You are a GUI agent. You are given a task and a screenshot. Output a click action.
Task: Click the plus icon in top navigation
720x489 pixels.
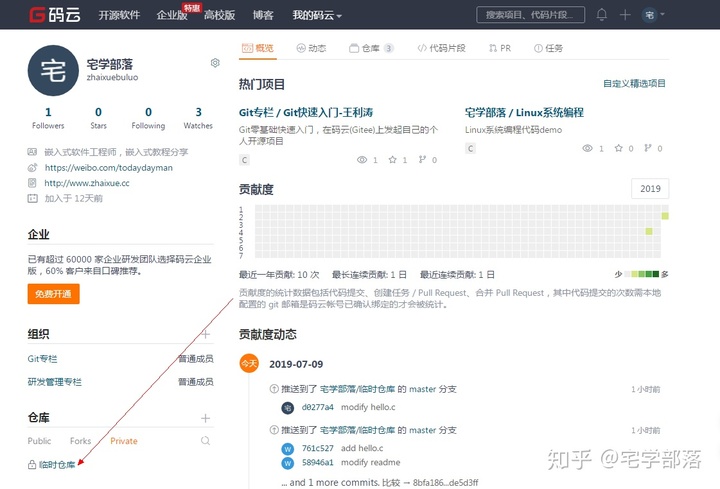pyautogui.click(x=625, y=15)
